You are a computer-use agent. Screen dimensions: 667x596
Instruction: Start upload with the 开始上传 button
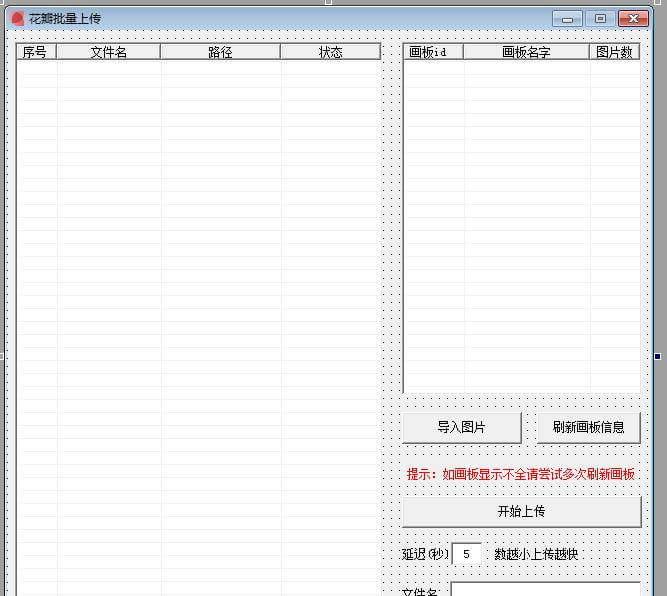click(521, 511)
